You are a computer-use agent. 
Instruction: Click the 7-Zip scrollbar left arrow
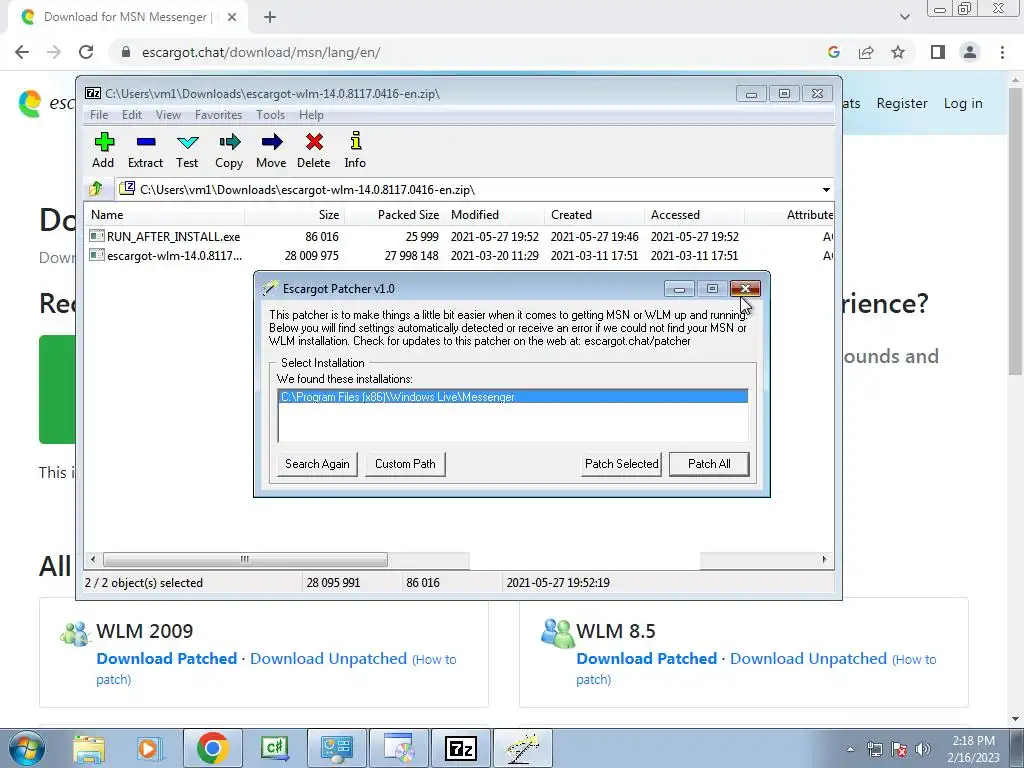point(93,560)
